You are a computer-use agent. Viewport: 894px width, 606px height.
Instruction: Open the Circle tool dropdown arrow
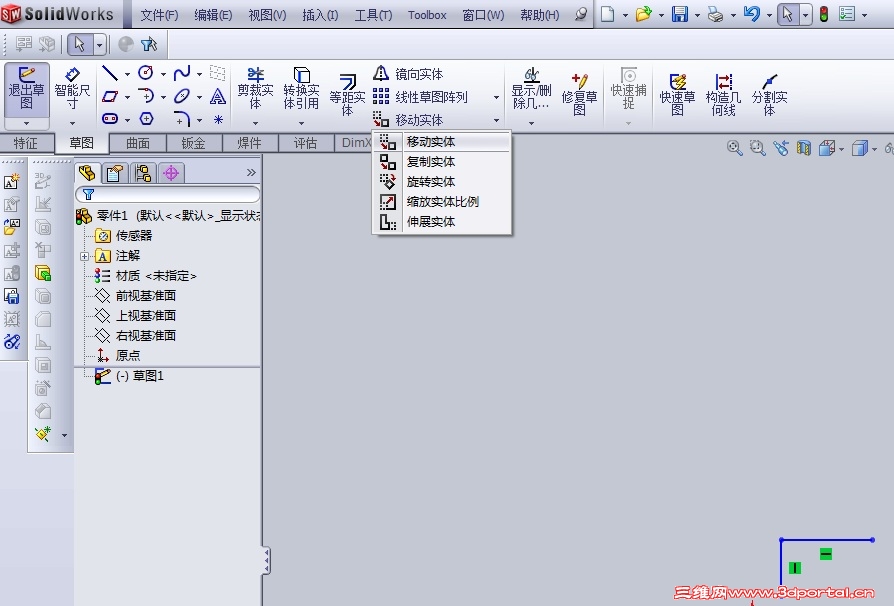(163, 74)
